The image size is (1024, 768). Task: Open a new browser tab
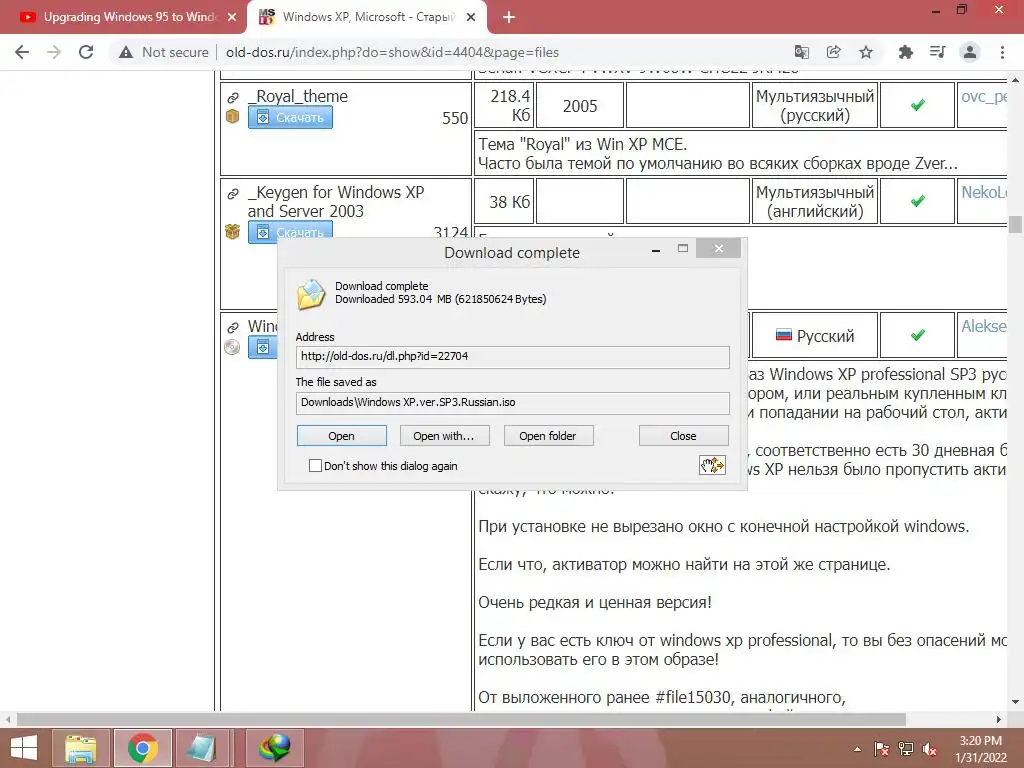[509, 18]
